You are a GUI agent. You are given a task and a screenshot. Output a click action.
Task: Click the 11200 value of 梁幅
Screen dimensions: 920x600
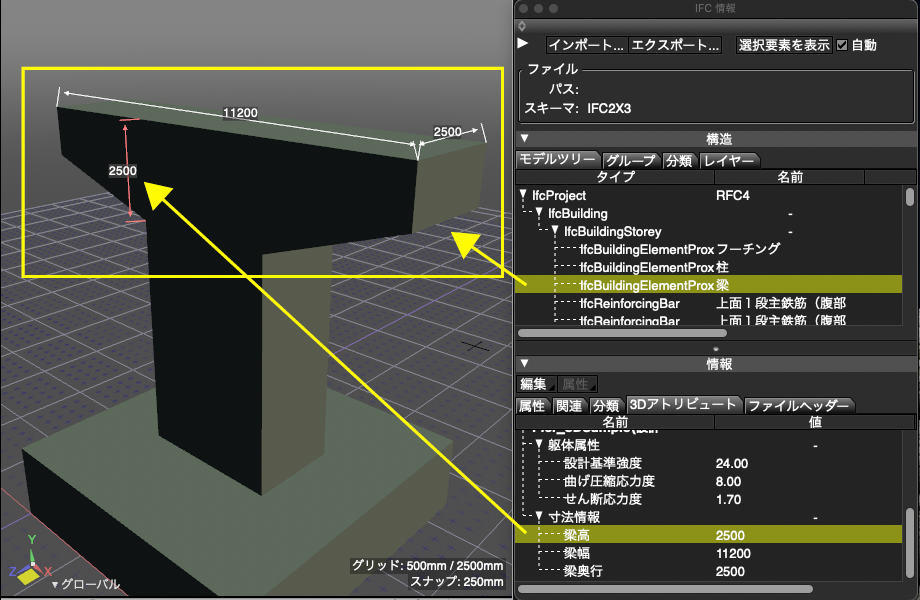pos(733,553)
